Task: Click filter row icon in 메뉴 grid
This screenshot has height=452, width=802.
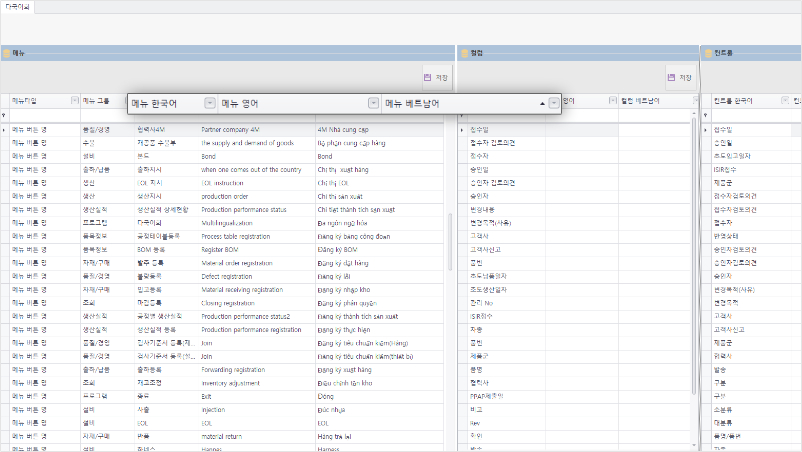Action: 4,116
